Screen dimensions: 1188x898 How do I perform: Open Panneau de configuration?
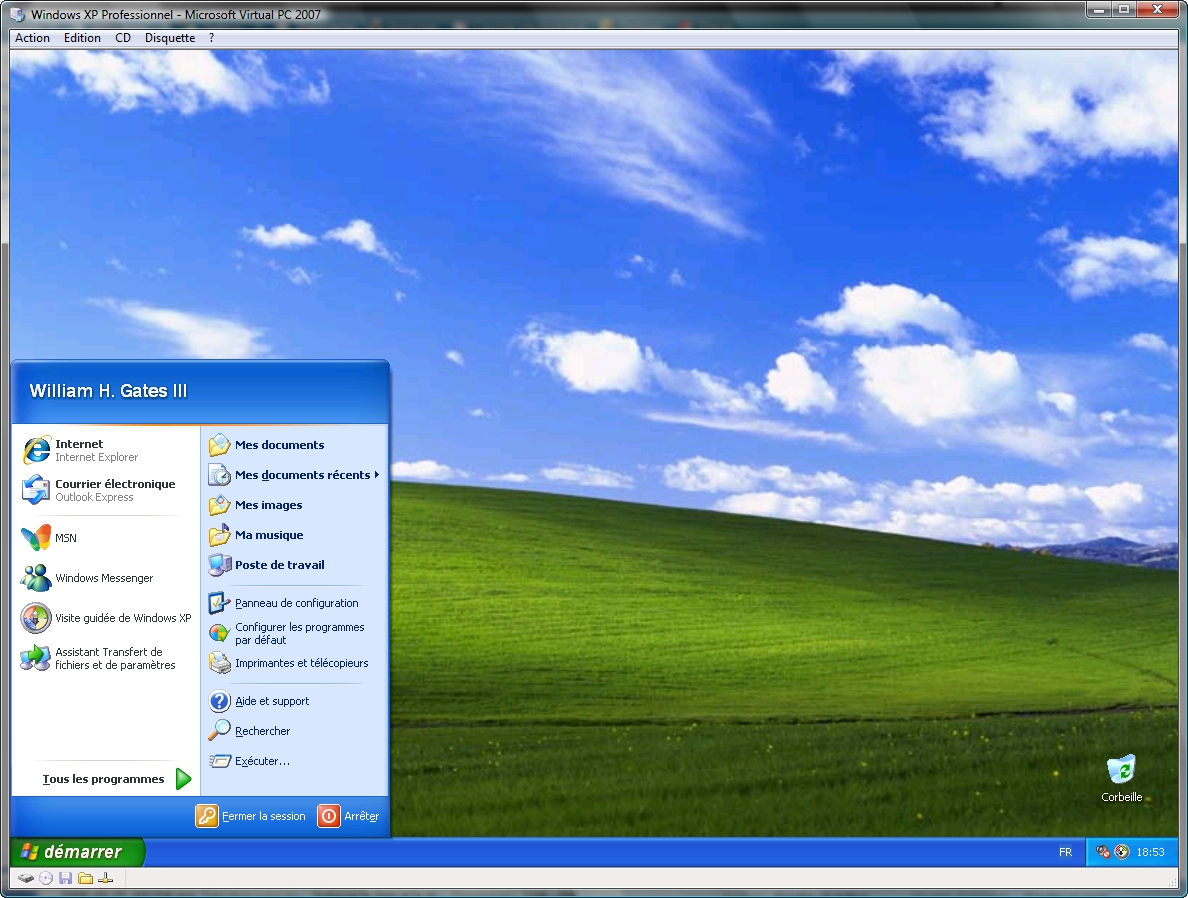(294, 603)
